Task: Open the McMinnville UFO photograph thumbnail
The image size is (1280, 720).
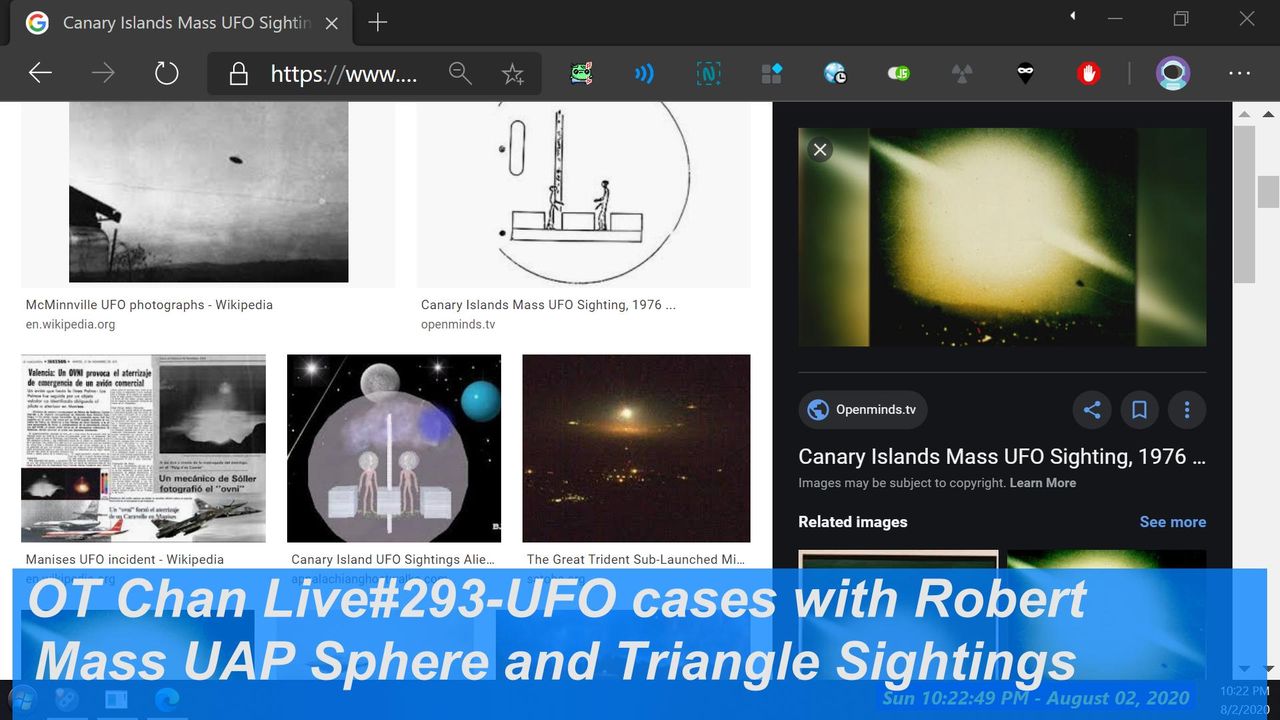Action: (x=208, y=192)
